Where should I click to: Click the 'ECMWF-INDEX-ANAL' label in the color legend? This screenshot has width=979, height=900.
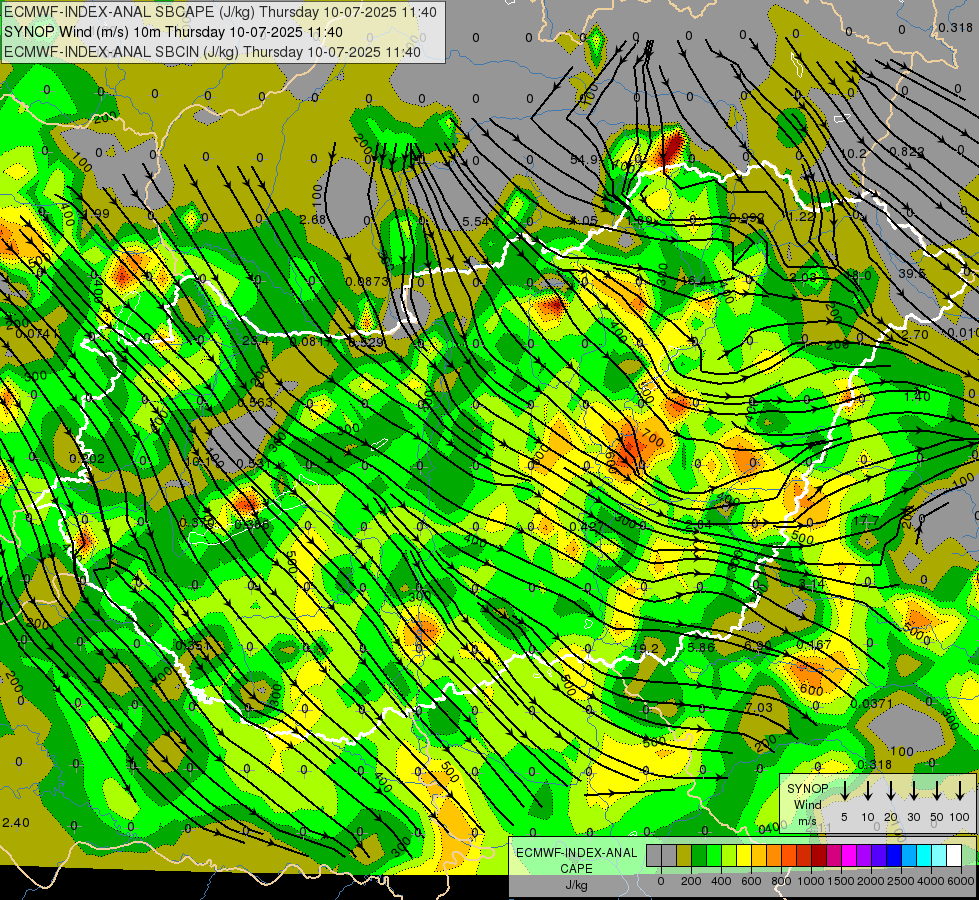(x=576, y=853)
